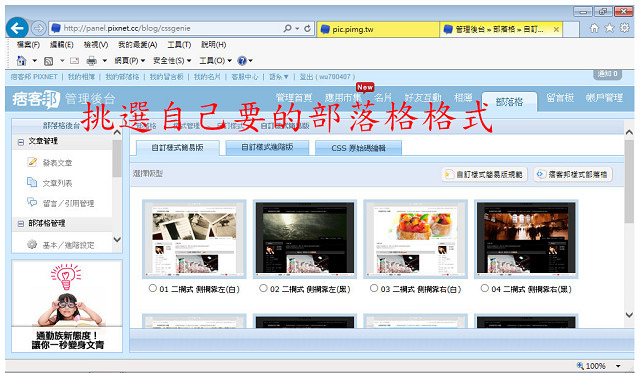Switch to CSS 原始碼編輯 tab
This screenshot has width=640, height=373.
358,148
